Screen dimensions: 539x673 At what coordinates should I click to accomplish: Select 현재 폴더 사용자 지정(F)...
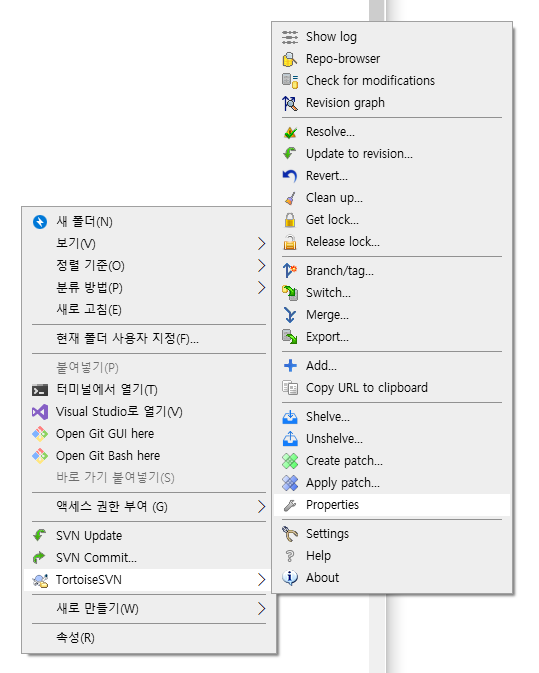tap(148, 339)
